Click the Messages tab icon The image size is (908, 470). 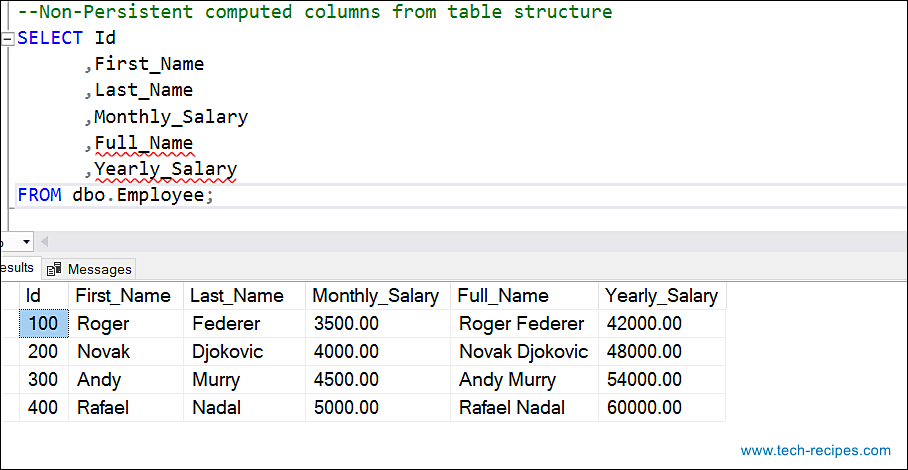[x=54, y=269]
